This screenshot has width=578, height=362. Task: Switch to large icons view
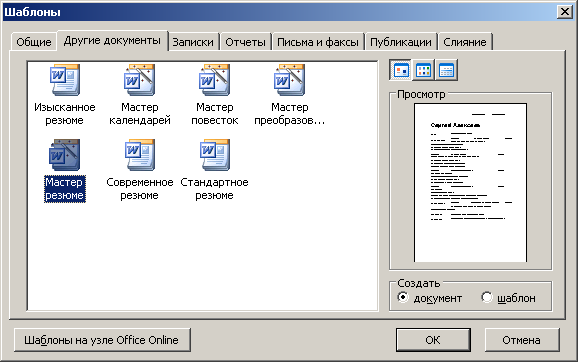tap(401, 70)
